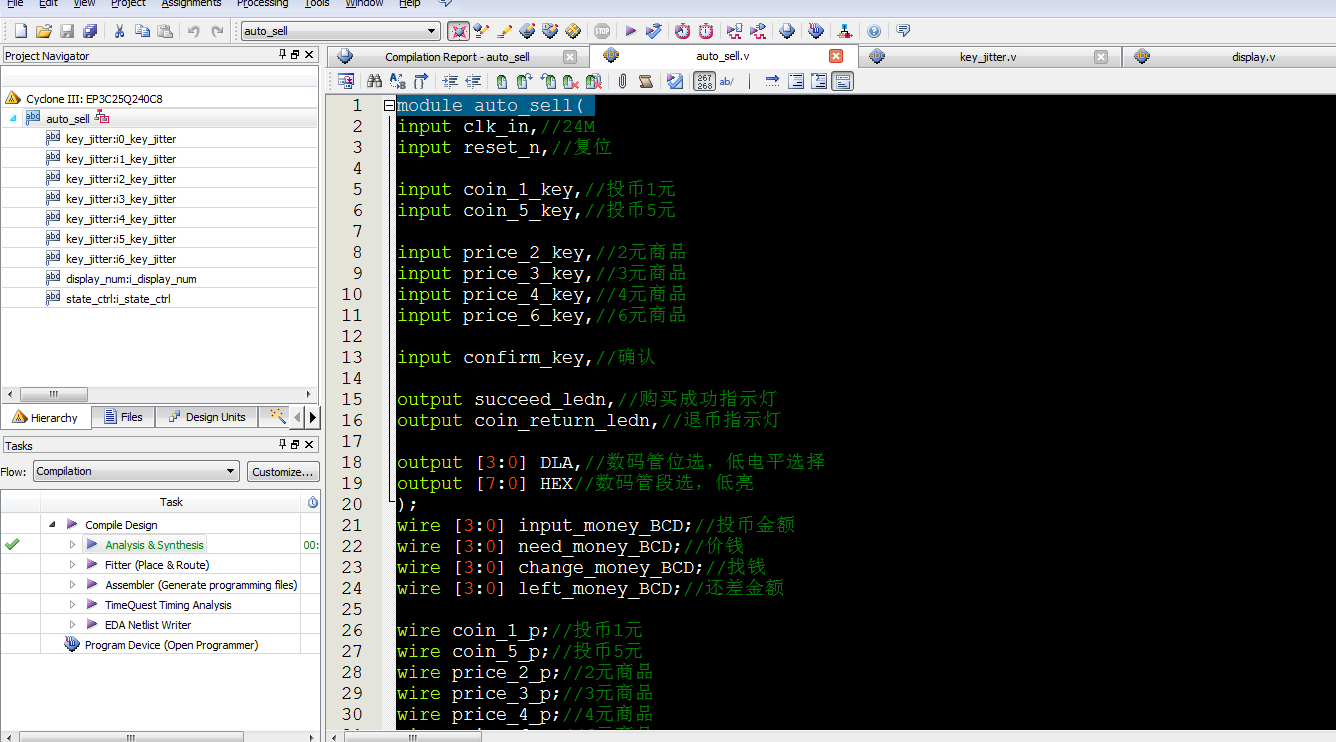Collapse the module auto_sell code fold
Screen dimensions: 1336x742
pos(389,106)
